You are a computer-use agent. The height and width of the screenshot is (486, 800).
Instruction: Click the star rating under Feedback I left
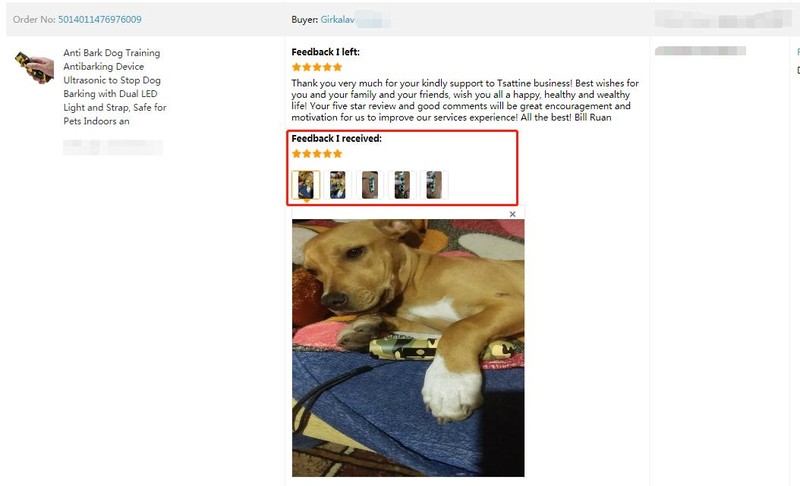pos(317,67)
